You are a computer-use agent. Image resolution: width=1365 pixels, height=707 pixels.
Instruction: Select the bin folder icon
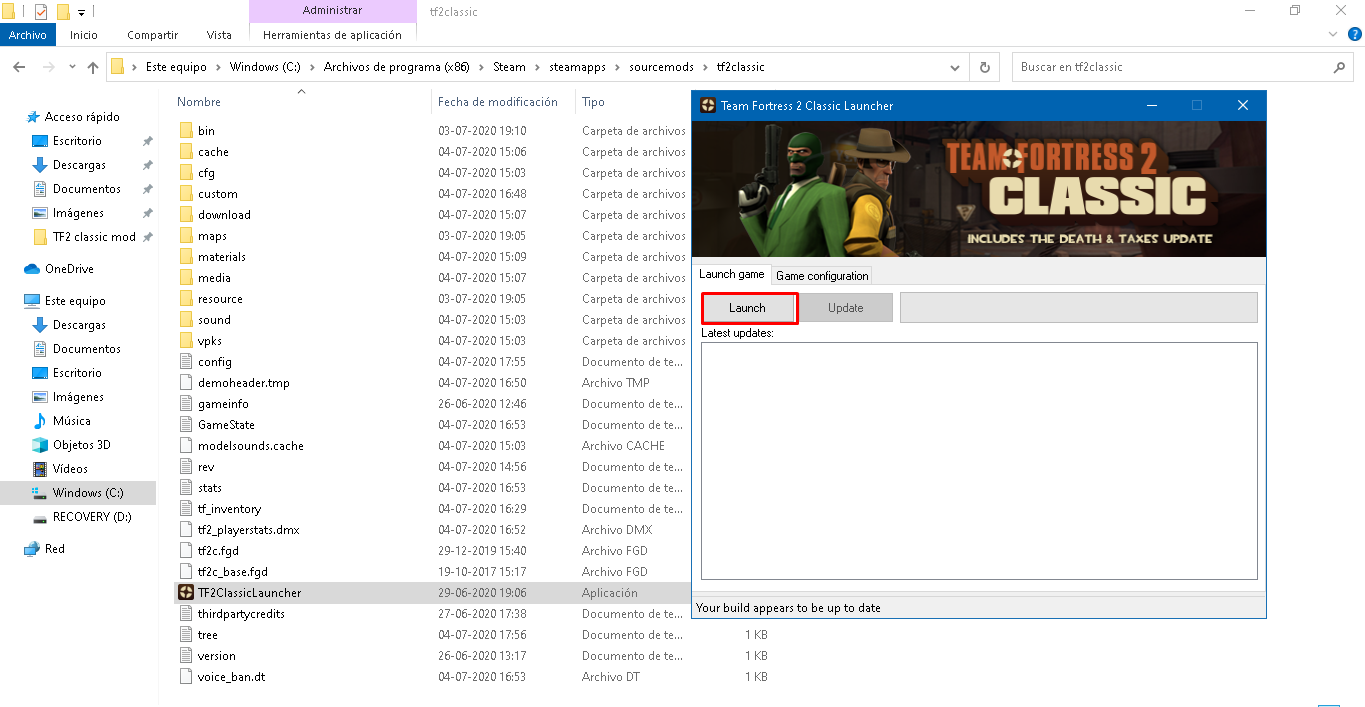pos(185,131)
